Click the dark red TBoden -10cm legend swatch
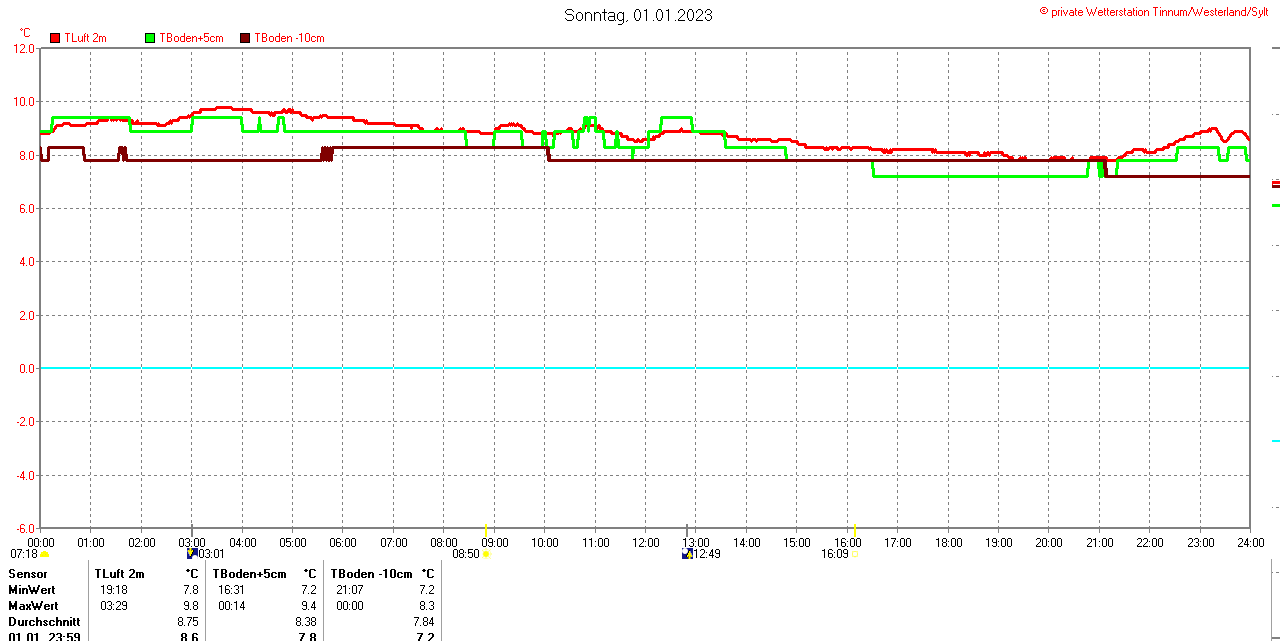The height and width of the screenshot is (641, 1280). (246, 38)
